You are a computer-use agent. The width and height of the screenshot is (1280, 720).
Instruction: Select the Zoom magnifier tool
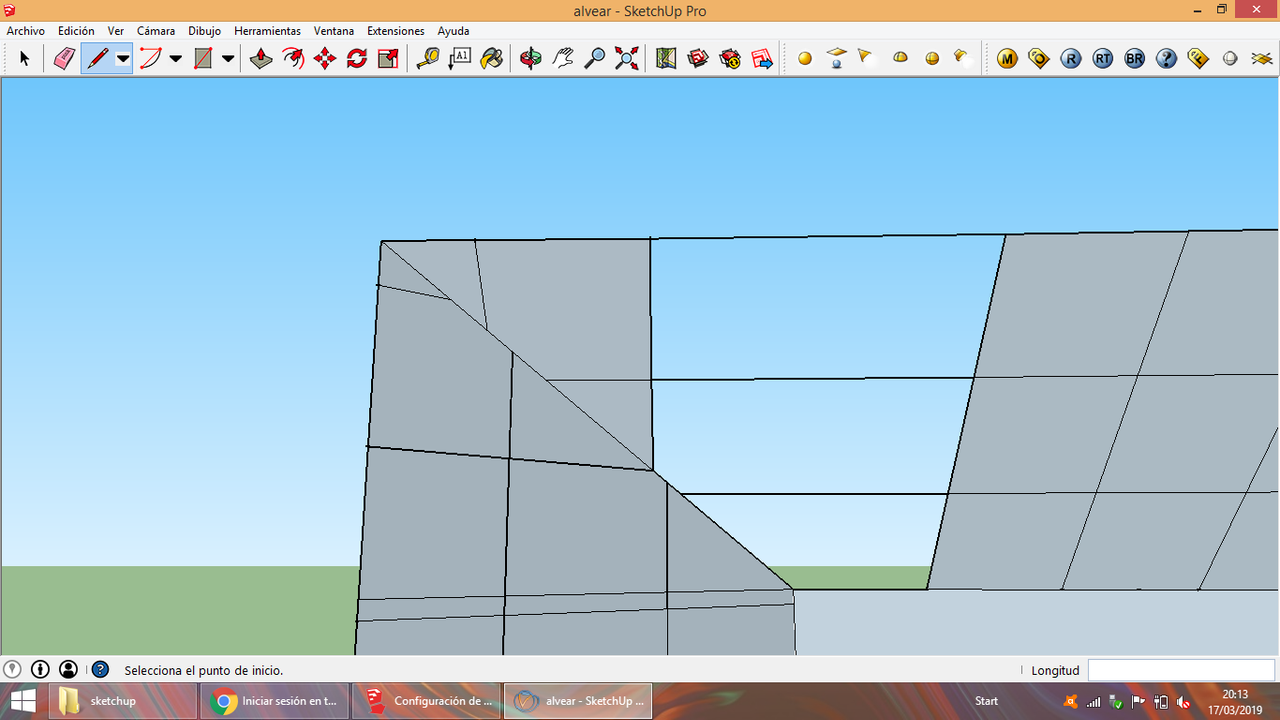[x=595, y=59]
